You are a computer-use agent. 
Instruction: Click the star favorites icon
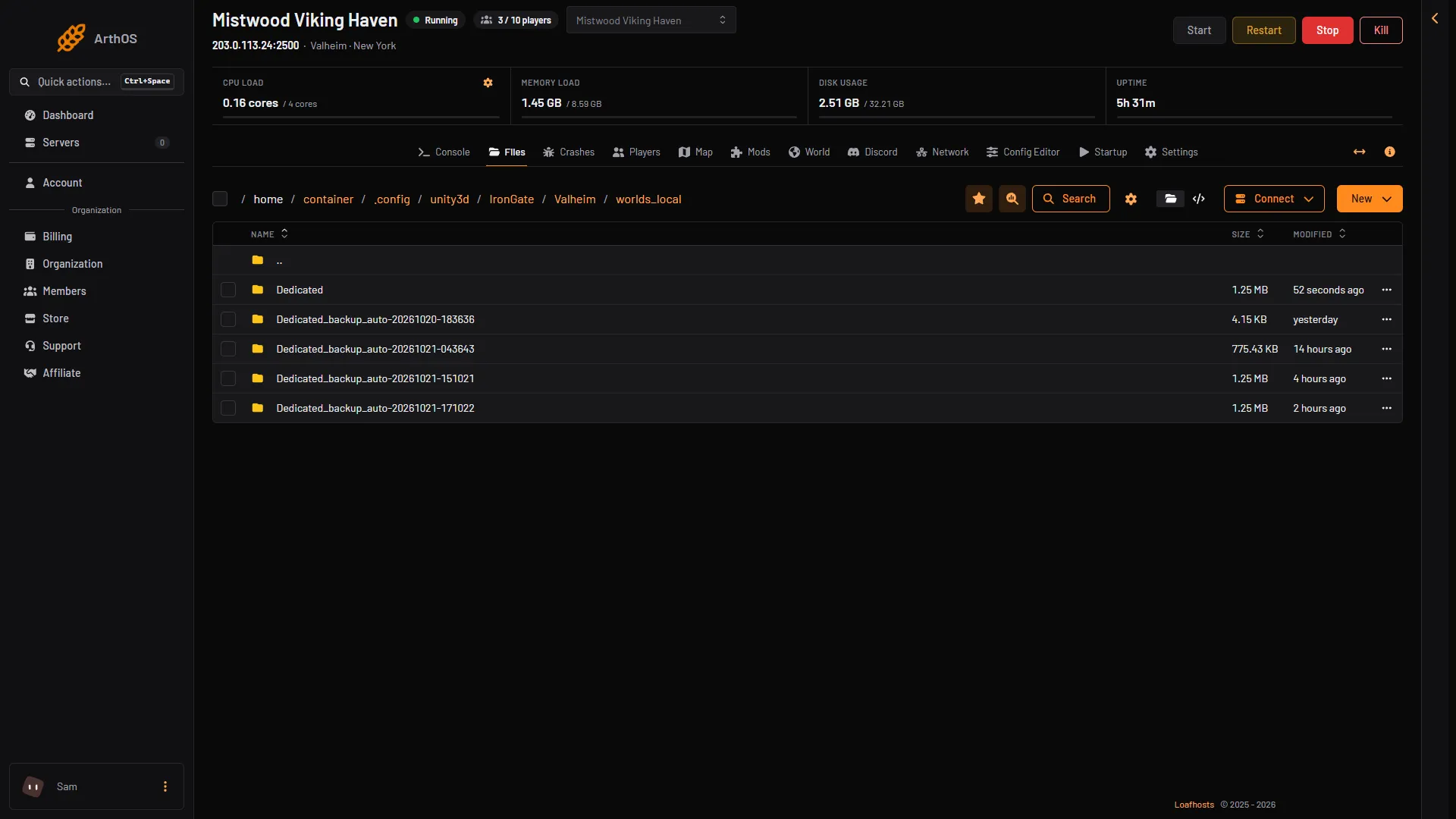(x=979, y=199)
